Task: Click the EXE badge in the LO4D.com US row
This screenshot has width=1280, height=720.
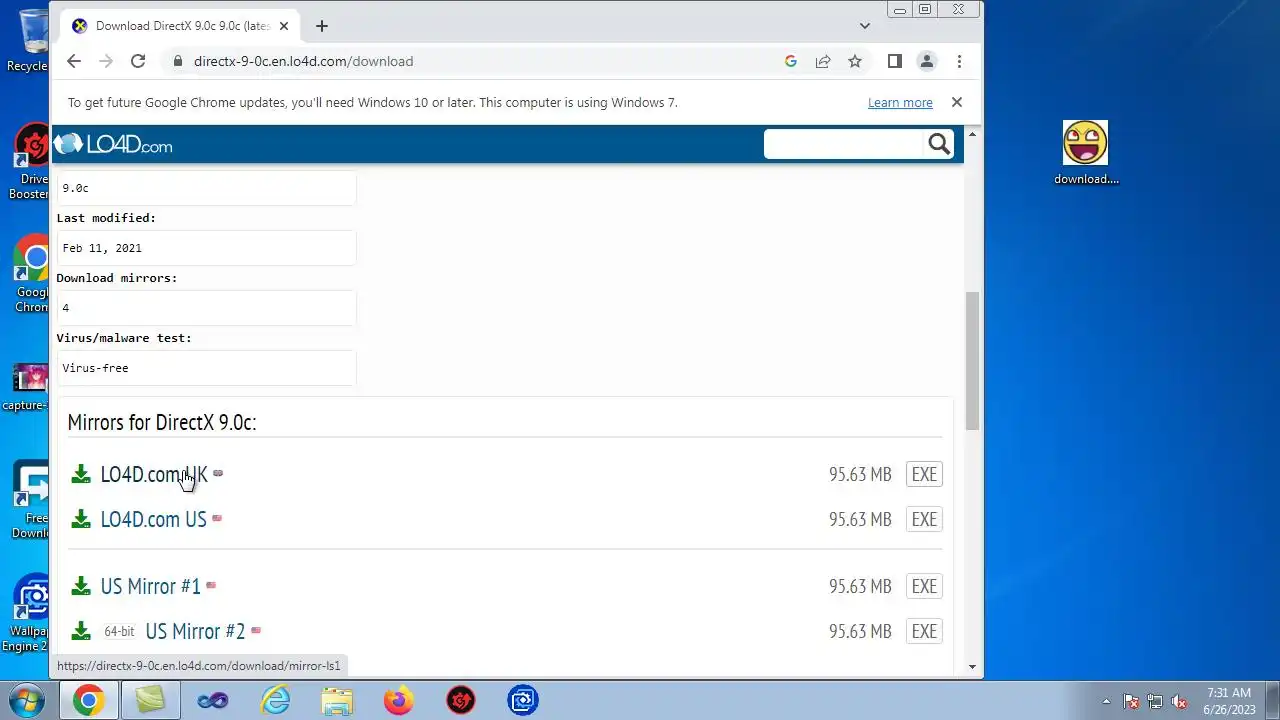Action: 924,519
